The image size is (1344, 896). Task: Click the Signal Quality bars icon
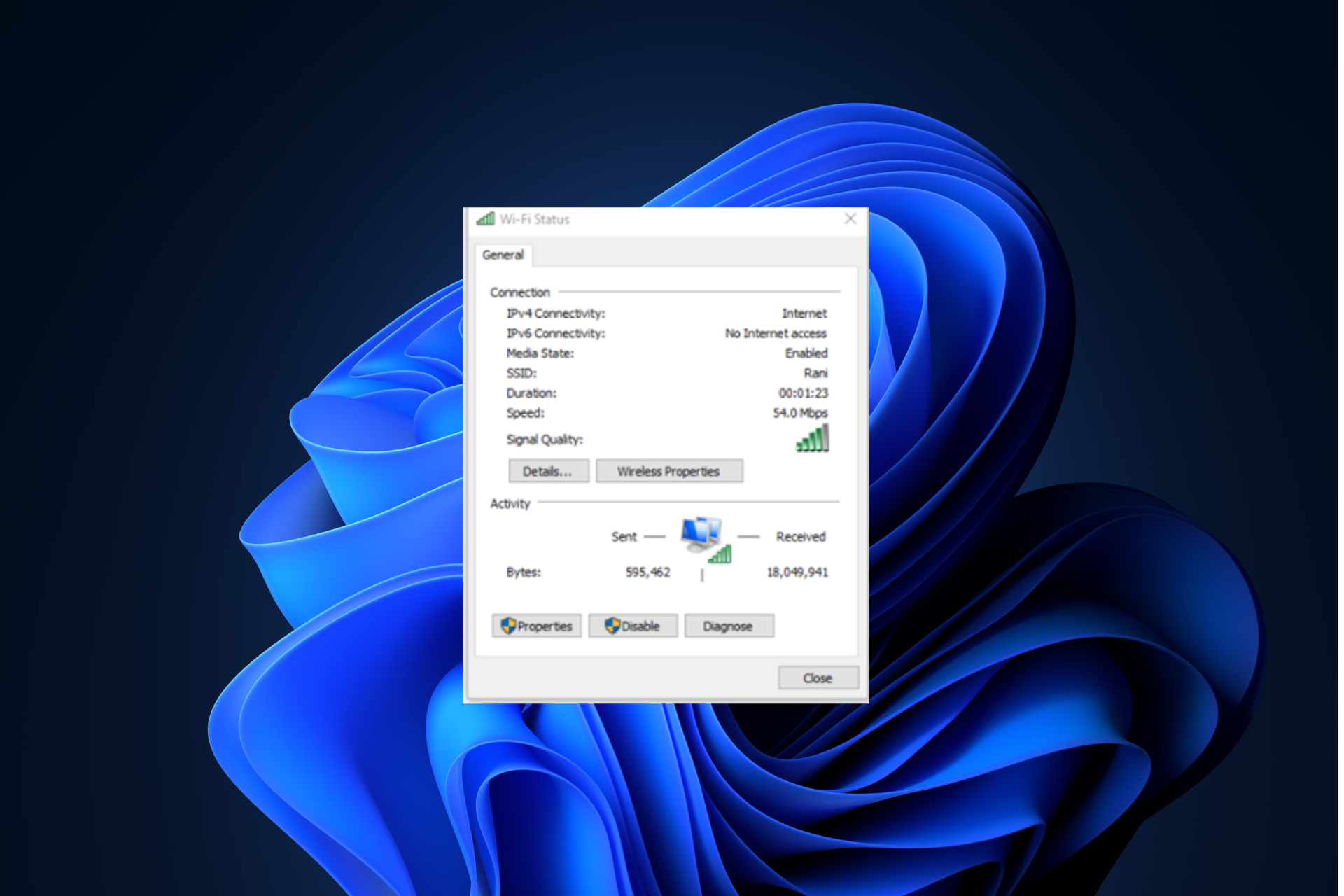(812, 439)
